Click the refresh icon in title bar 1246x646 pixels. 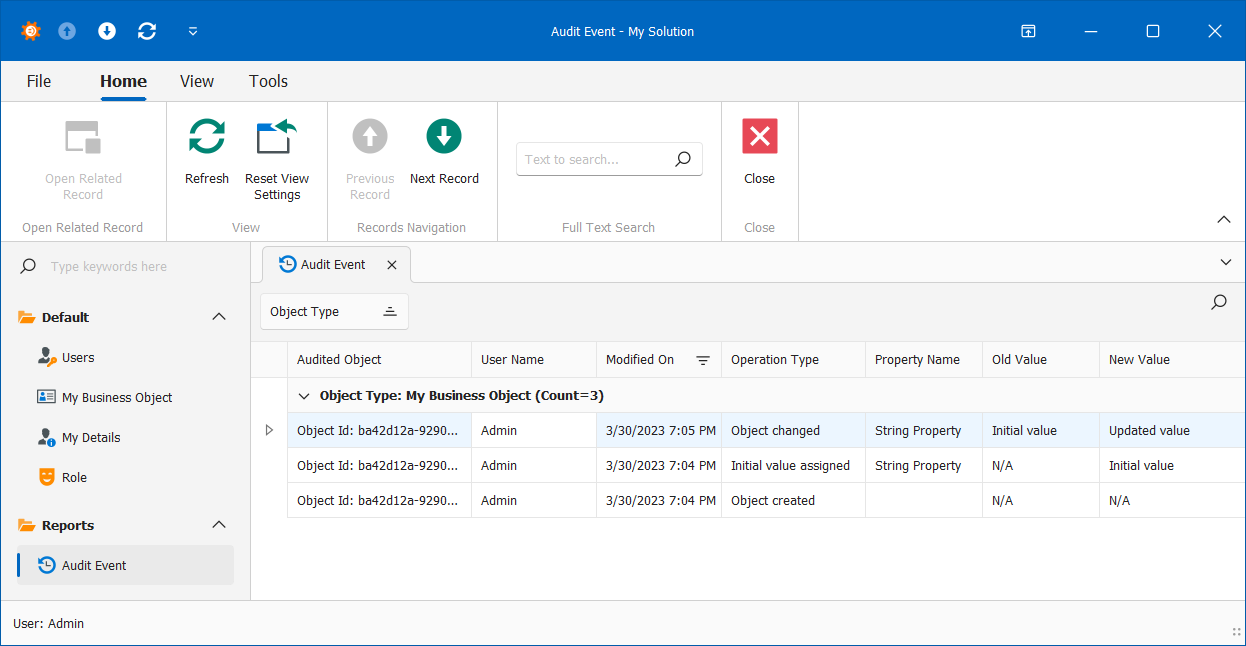[147, 31]
